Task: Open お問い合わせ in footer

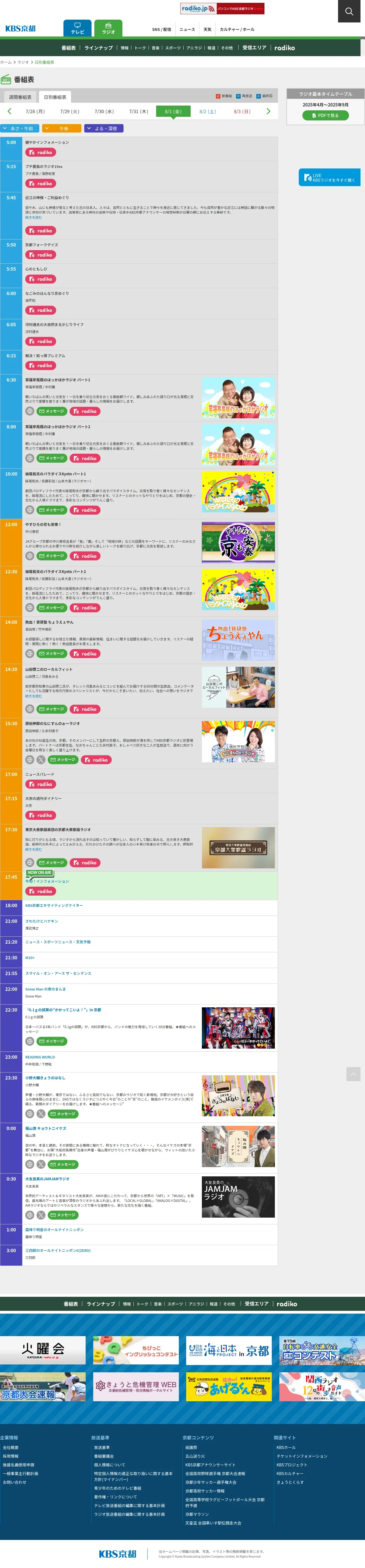Action: point(15,1482)
